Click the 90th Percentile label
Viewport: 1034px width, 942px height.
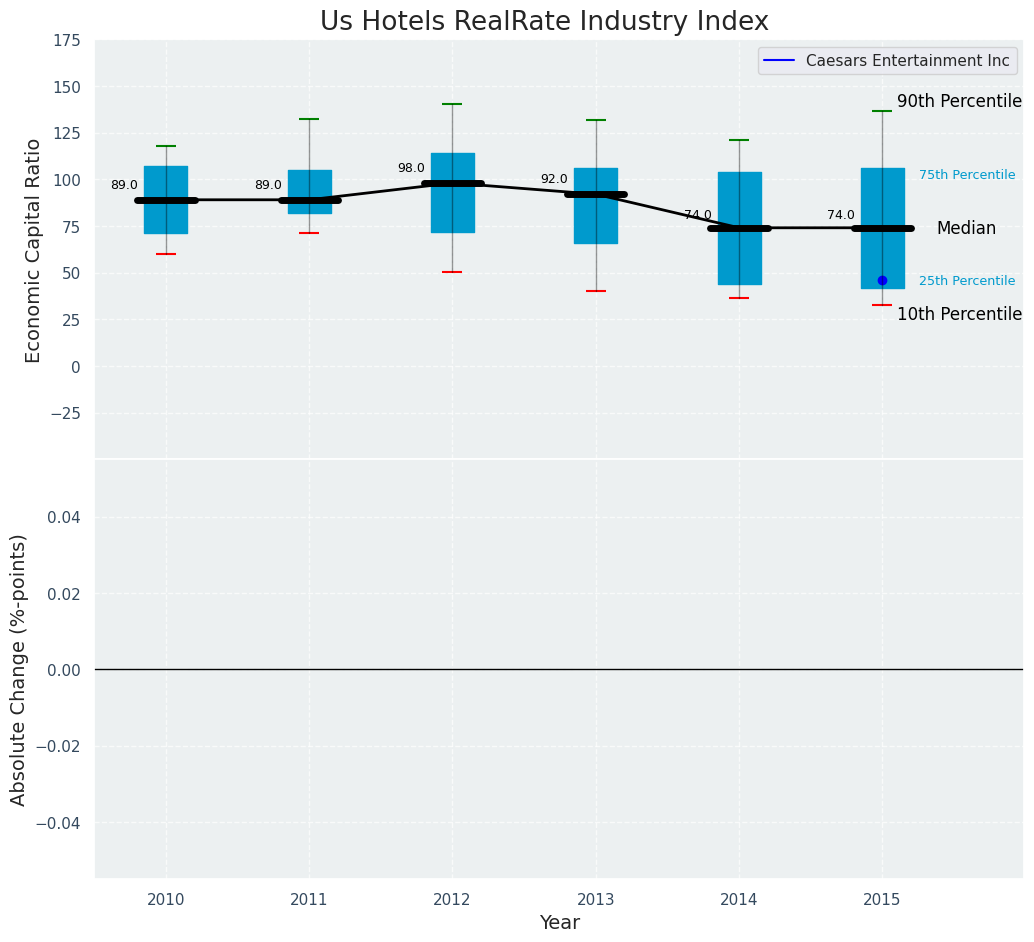(x=959, y=101)
